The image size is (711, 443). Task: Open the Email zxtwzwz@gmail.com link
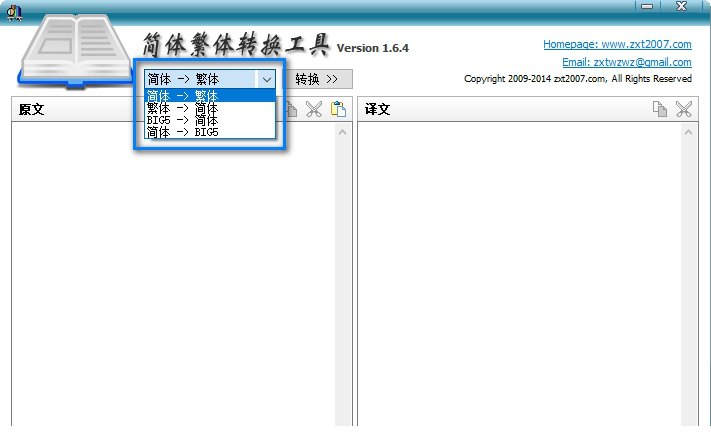pos(627,62)
